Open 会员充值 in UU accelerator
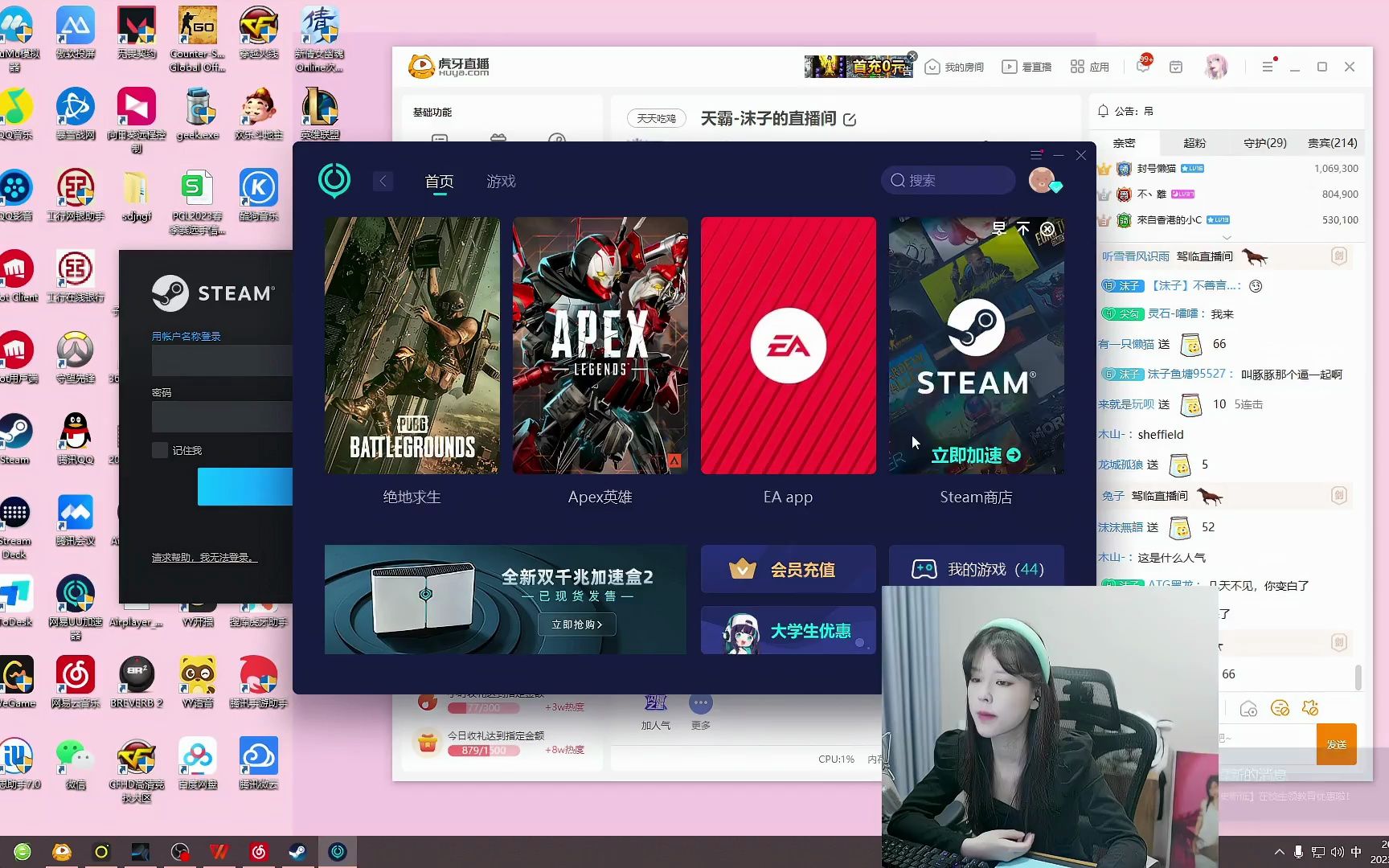This screenshot has height=868, width=1389. (x=788, y=569)
